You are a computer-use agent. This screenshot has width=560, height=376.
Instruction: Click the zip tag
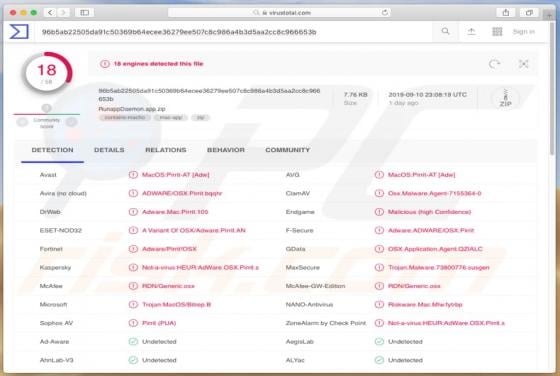(x=200, y=117)
